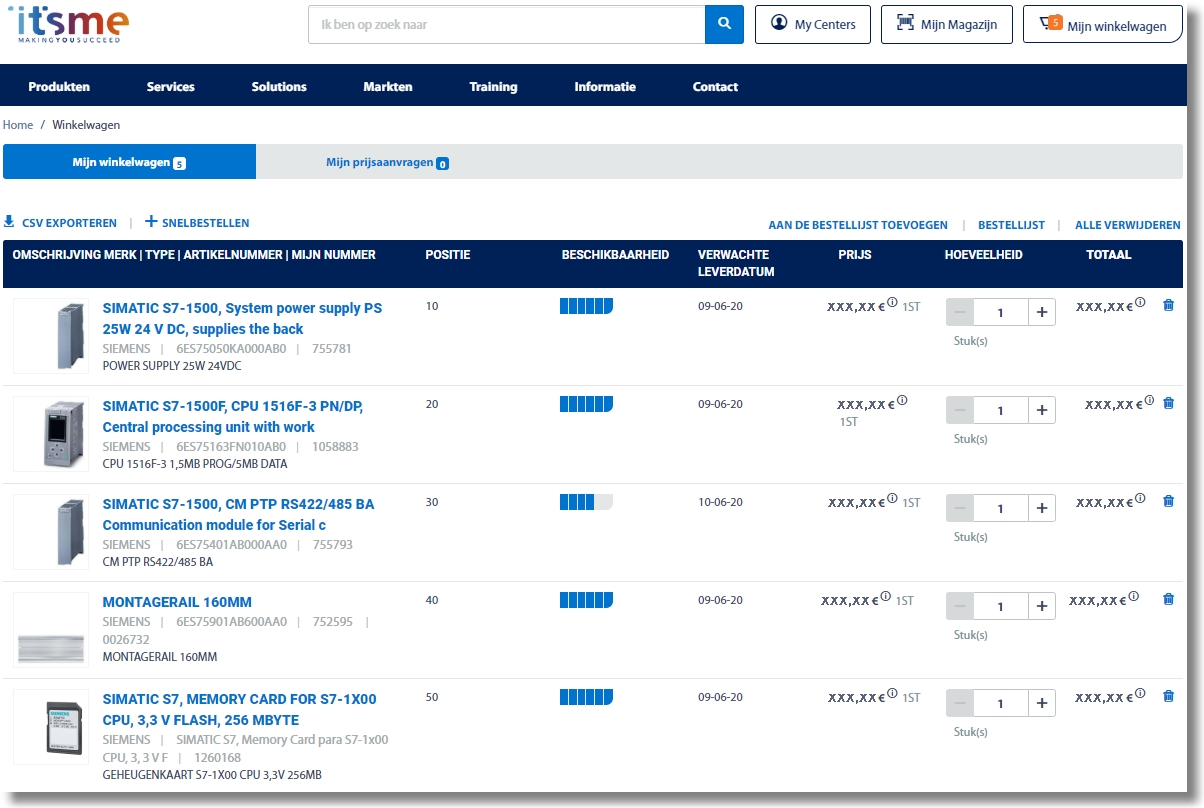This screenshot has height=808, width=1204.
Task: Show price info for CM PTP RS422/485
Action: (892, 499)
